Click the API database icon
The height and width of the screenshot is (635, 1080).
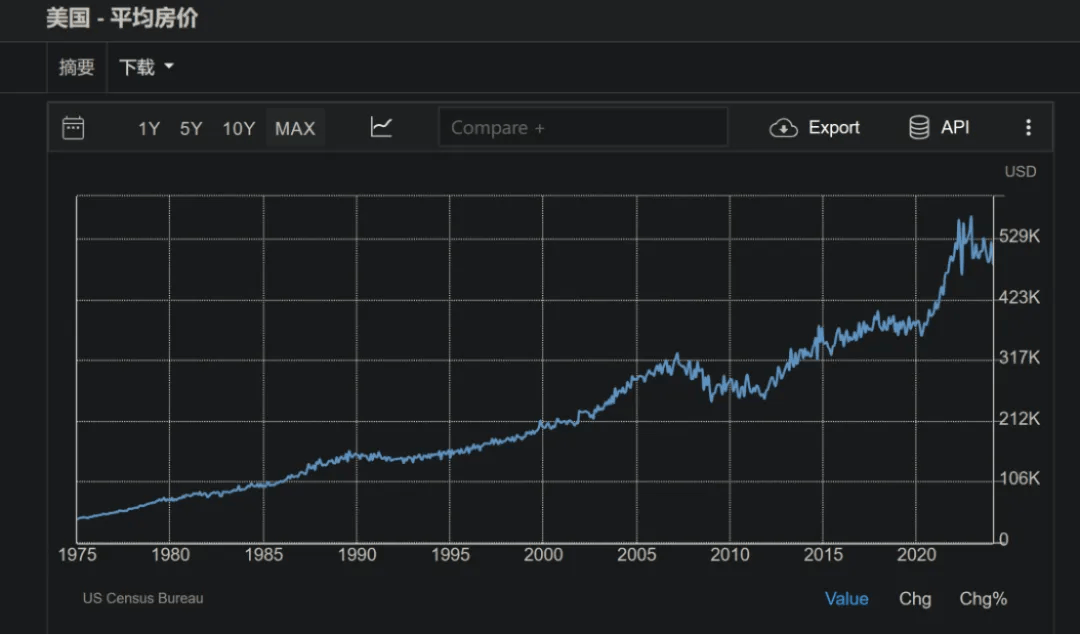tap(919, 128)
